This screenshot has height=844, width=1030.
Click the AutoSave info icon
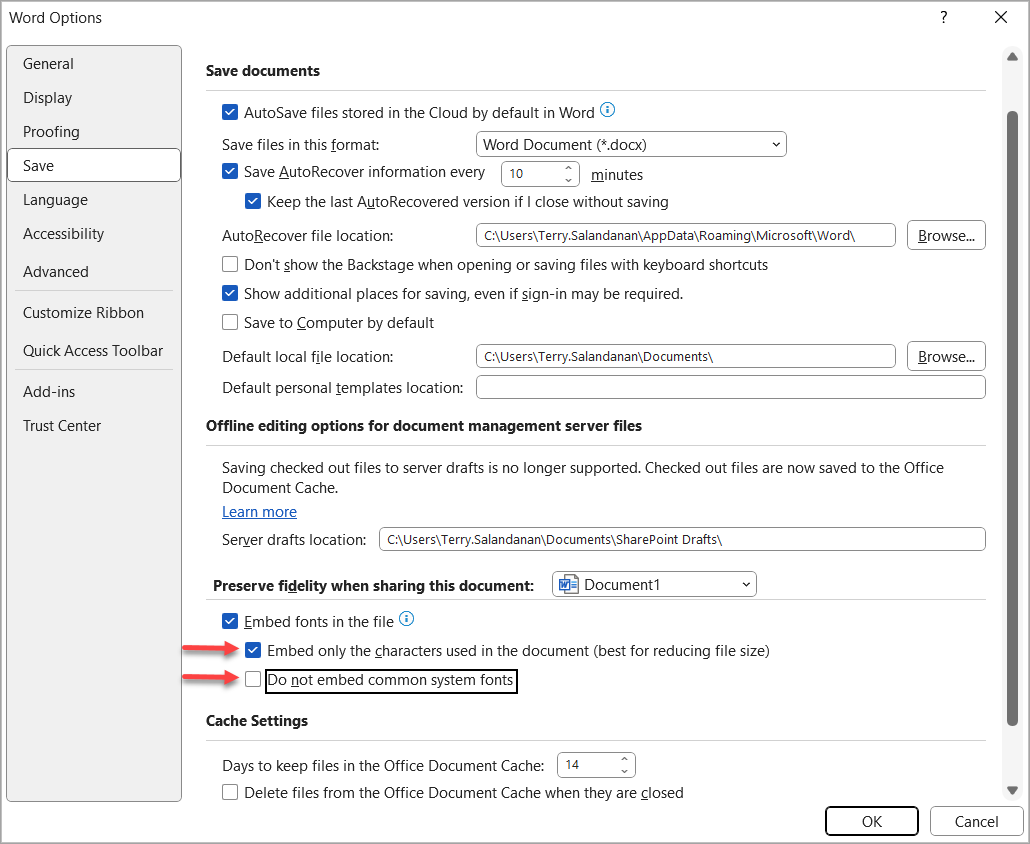click(608, 110)
